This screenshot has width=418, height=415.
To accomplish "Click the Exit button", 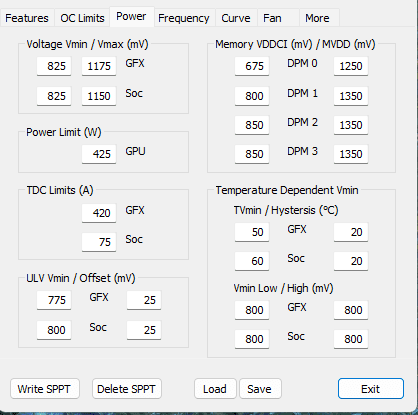I will click(x=371, y=389).
